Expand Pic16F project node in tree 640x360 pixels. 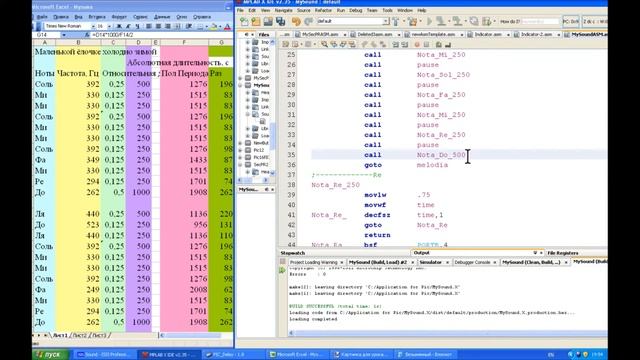pyautogui.click(x=240, y=157)
